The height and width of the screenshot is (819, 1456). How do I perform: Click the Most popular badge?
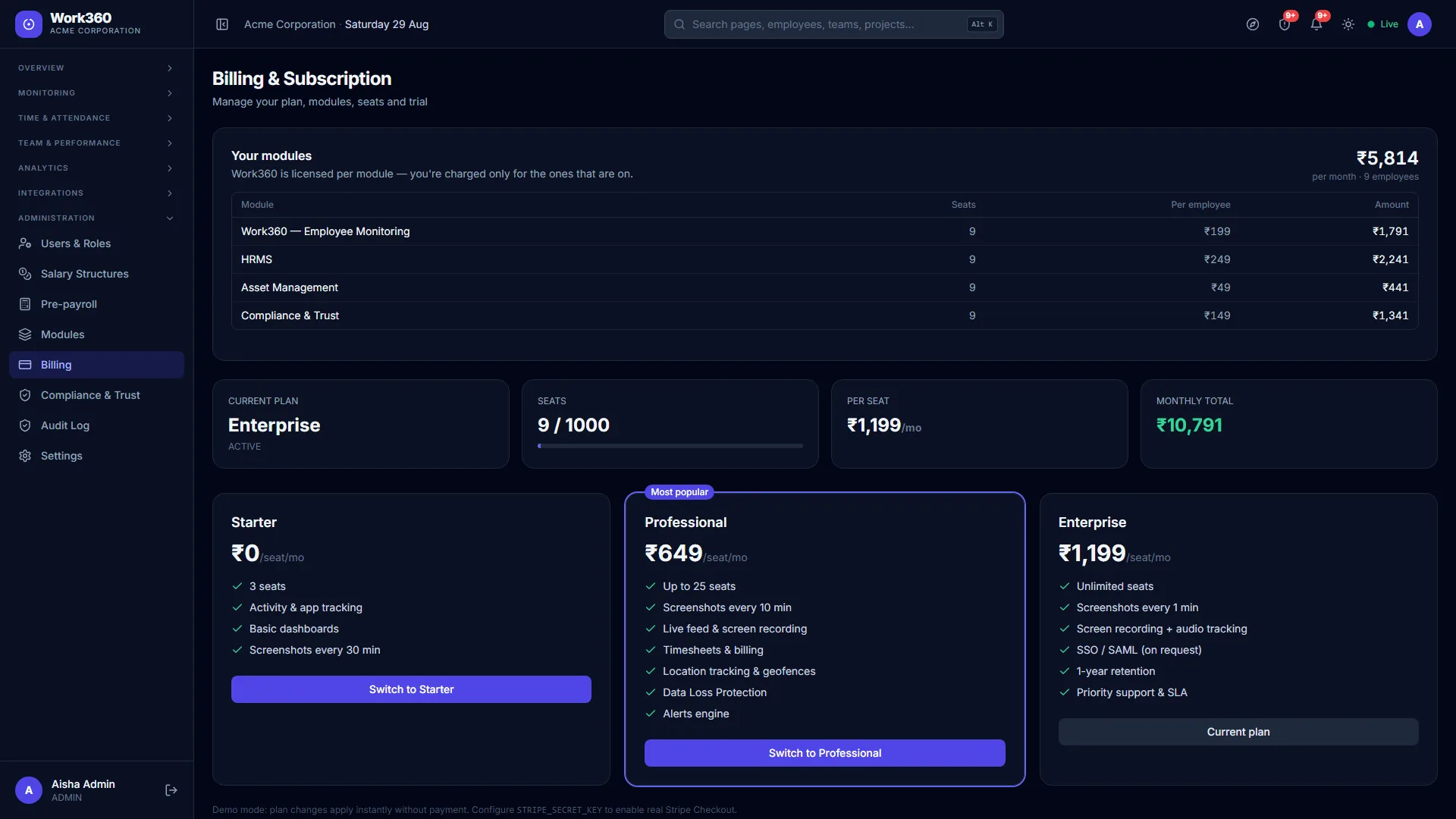point(679,492)
